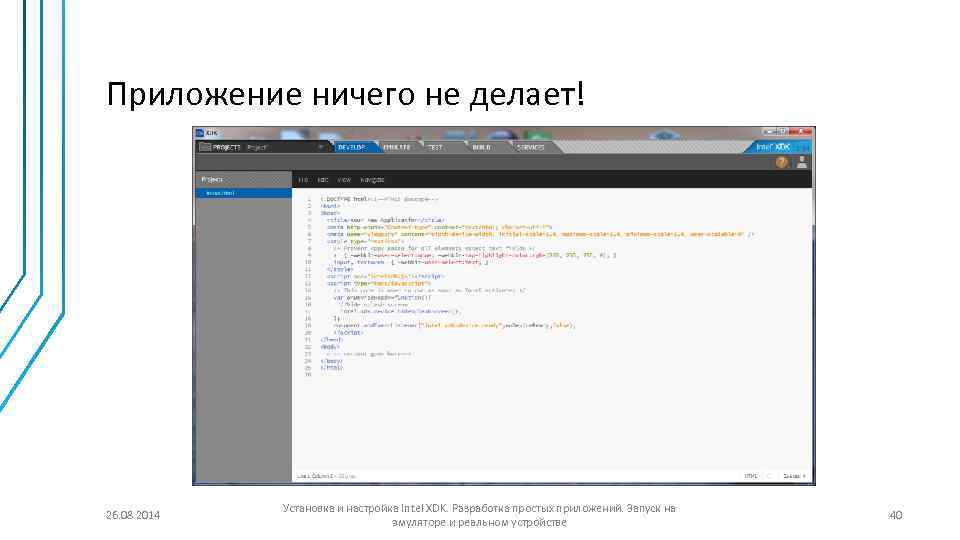Expand the project selector dropdown arrow
This screenshot has height=540, width=960.
(x=320, y=148)
